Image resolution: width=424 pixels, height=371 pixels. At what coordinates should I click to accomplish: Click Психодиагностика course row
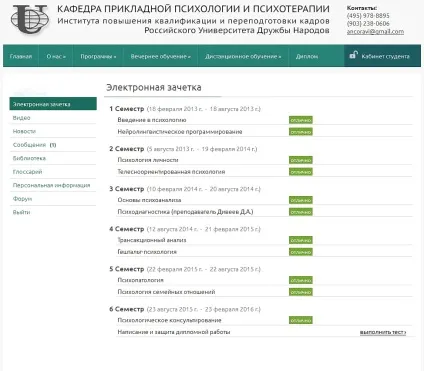click(x=185, y=212)
